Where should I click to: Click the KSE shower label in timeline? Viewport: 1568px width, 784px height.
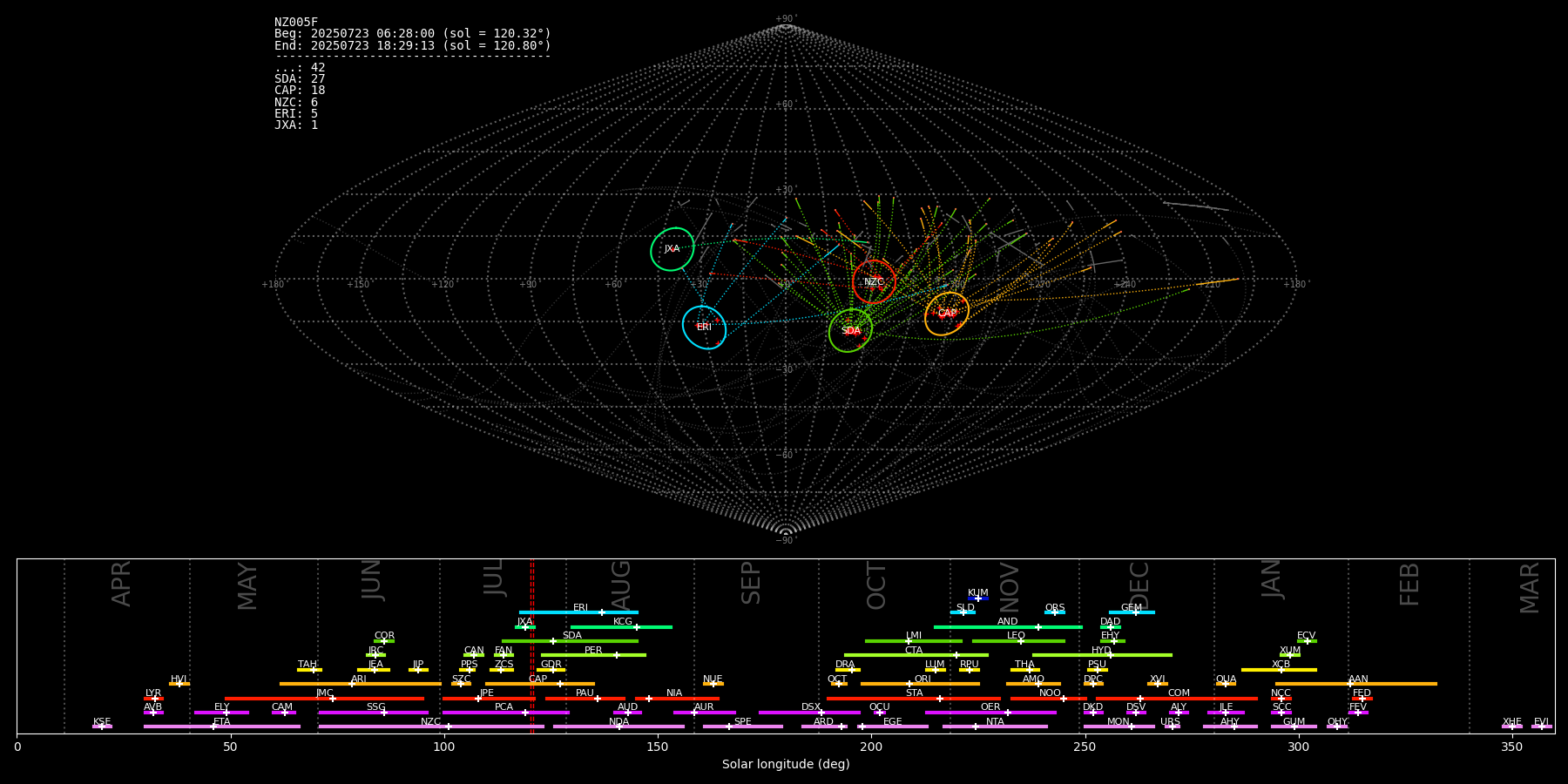point(102,721)
